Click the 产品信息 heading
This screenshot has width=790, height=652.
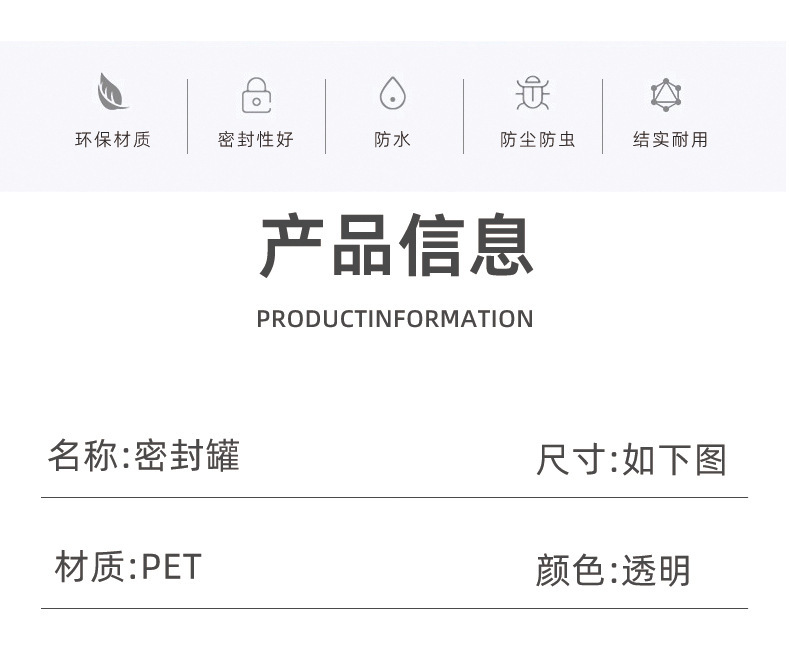396,246
